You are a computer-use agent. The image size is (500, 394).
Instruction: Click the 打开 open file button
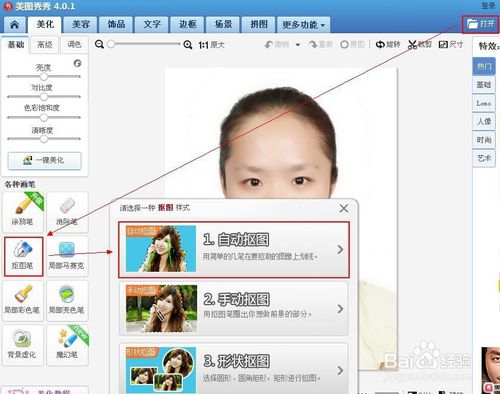480,24
